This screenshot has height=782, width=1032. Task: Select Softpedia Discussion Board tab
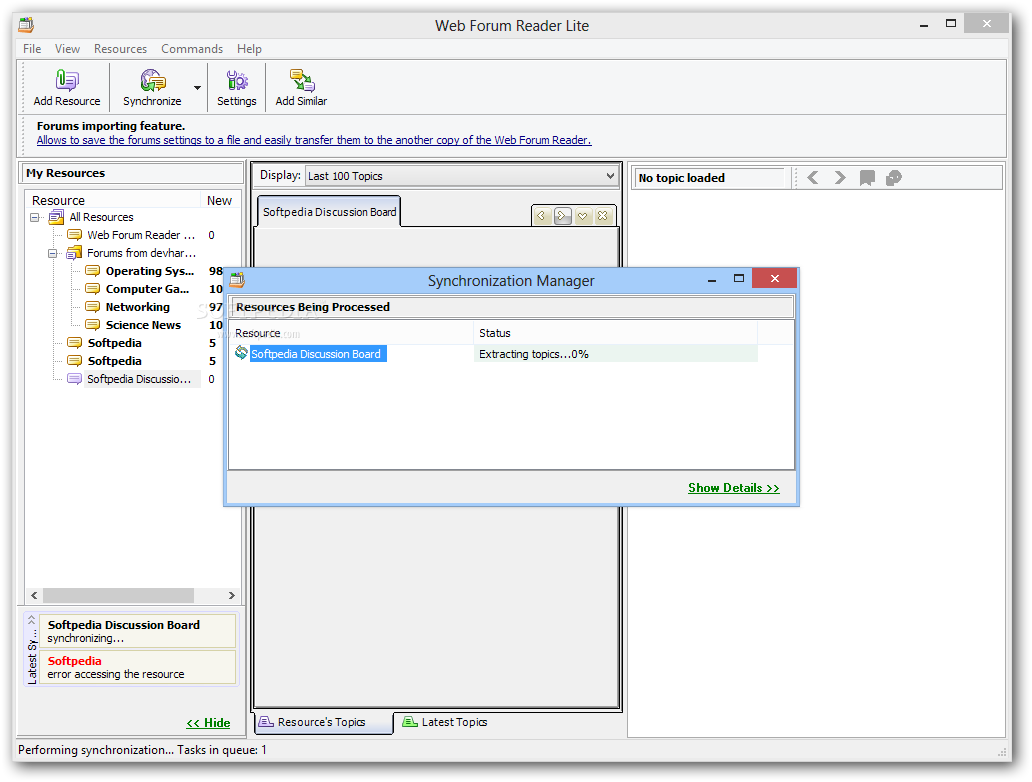pyautogui.click(x=329, y=212)
